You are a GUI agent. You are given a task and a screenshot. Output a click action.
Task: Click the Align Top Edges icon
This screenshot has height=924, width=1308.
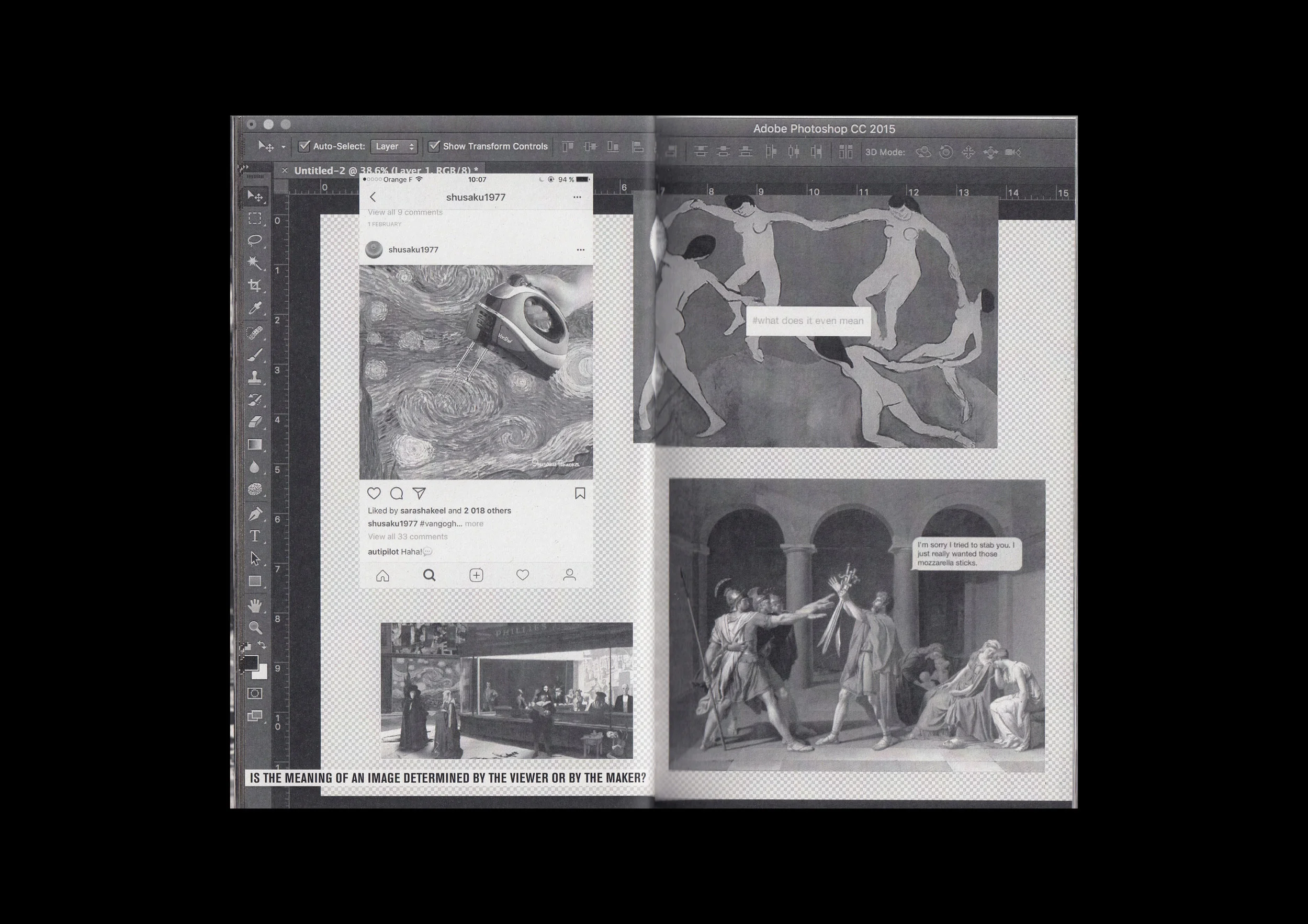568,146
